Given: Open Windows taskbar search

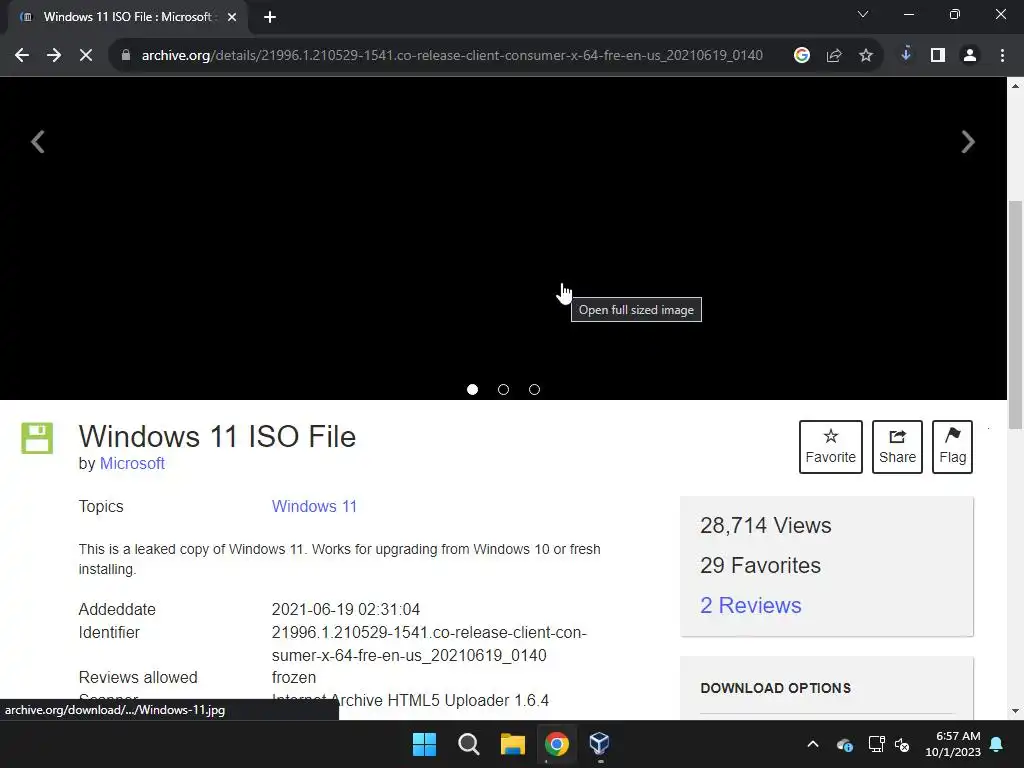Looking at the screenshot, I should click(469, 744).
